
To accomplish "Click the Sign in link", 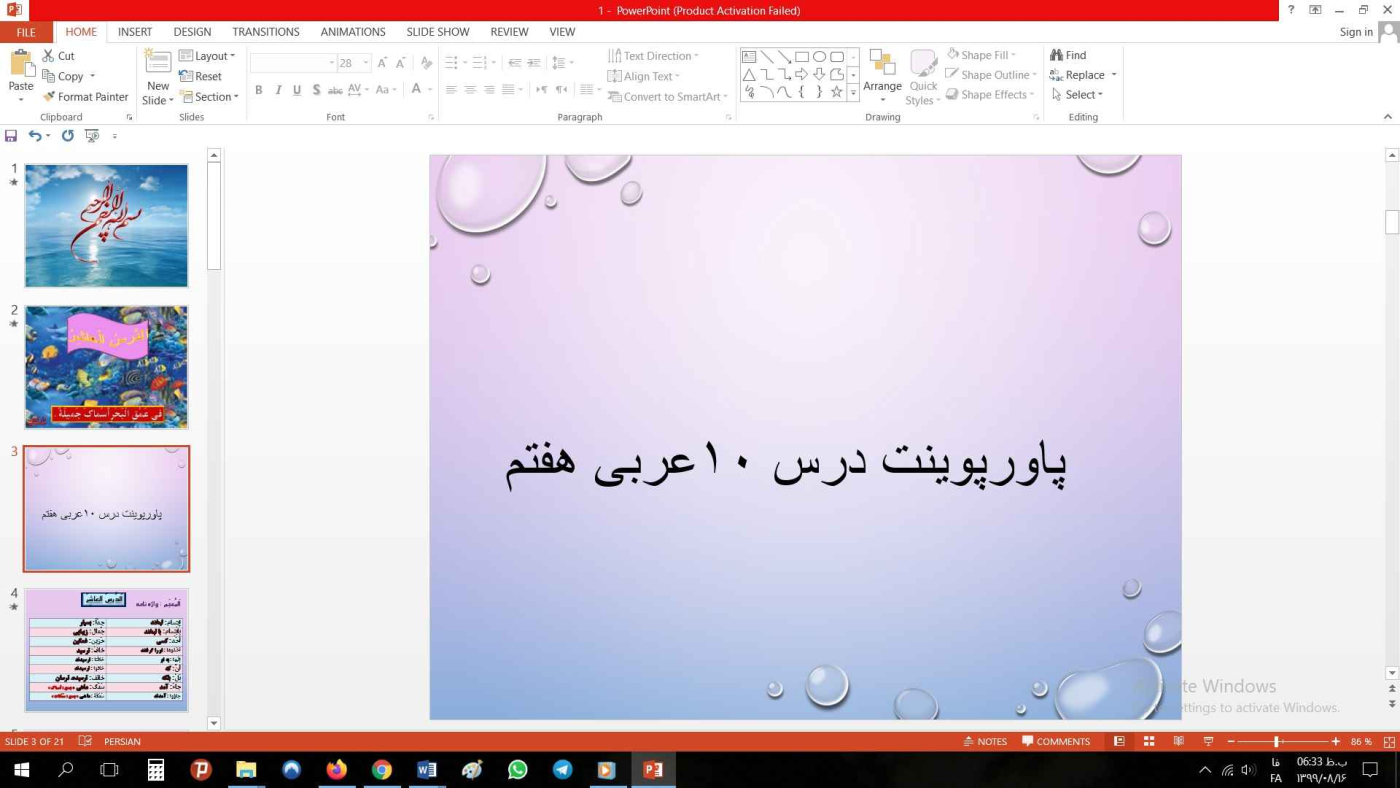I will (1355, 32).
